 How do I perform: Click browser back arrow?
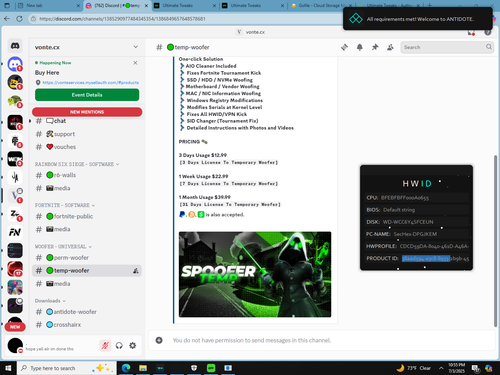pos(7,19)
